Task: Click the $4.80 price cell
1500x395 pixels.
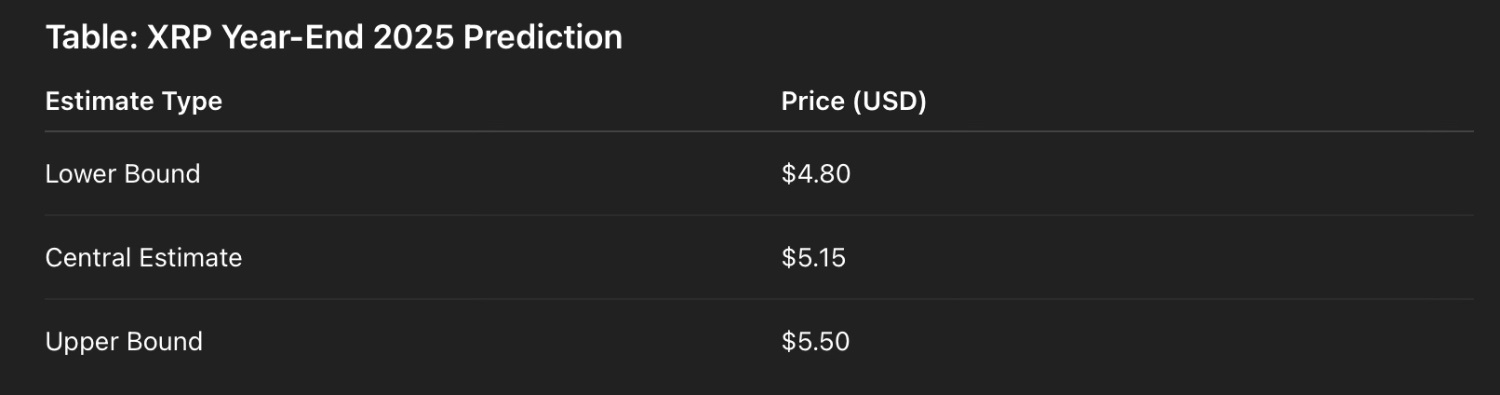Action: (x=816, y=173)
